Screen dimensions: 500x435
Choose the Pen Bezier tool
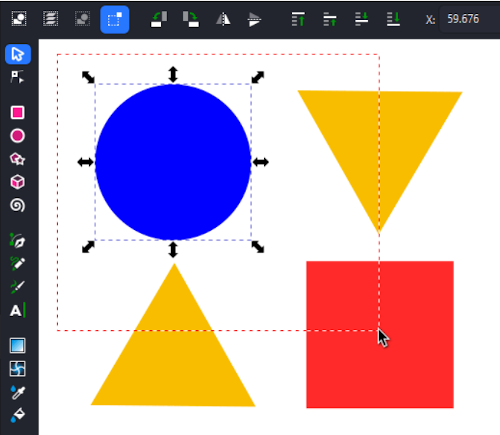click(17, 241)
